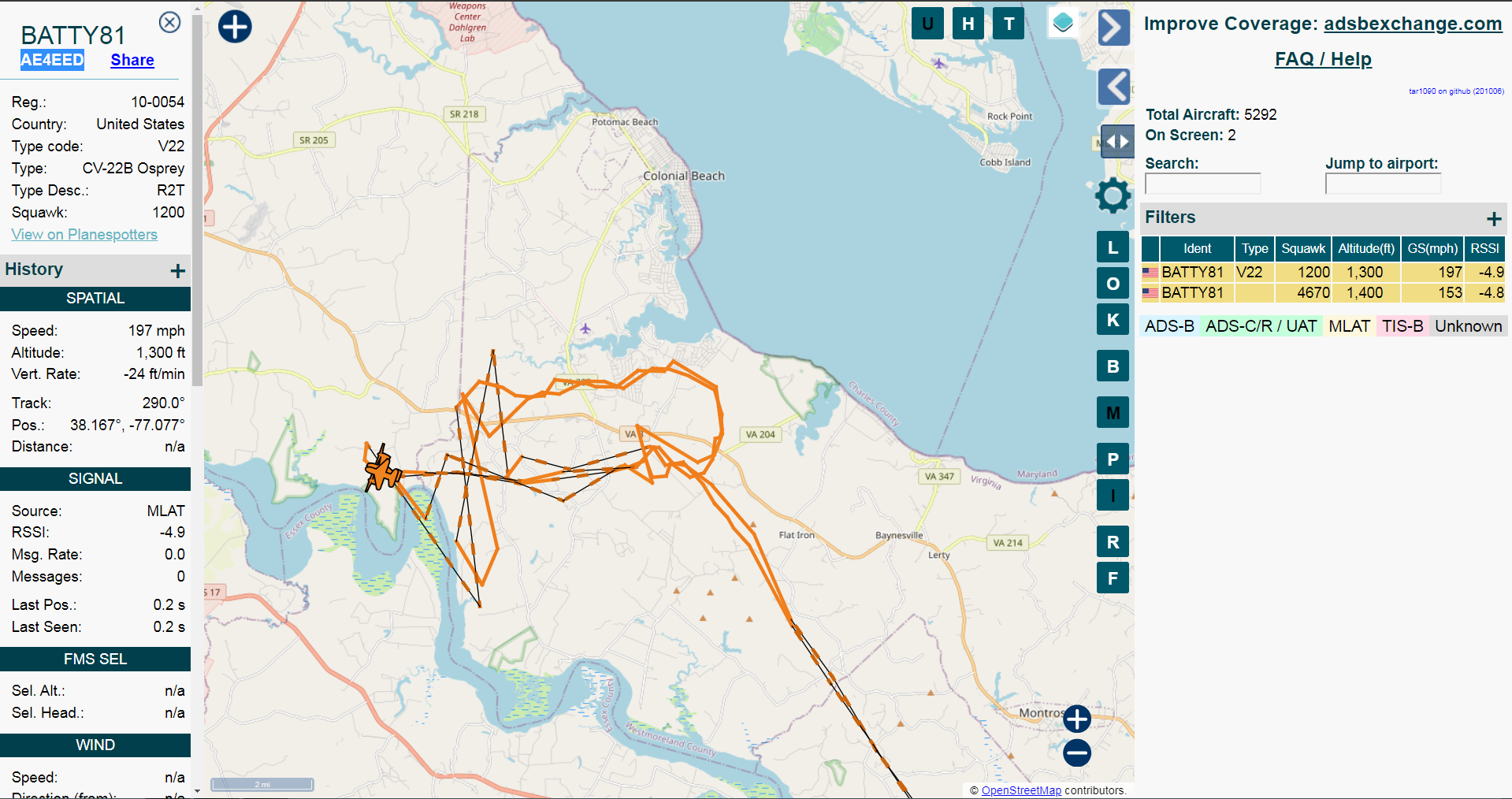Open the map layer switcher icon
1512x799 pixels.
pos(1063,22)
